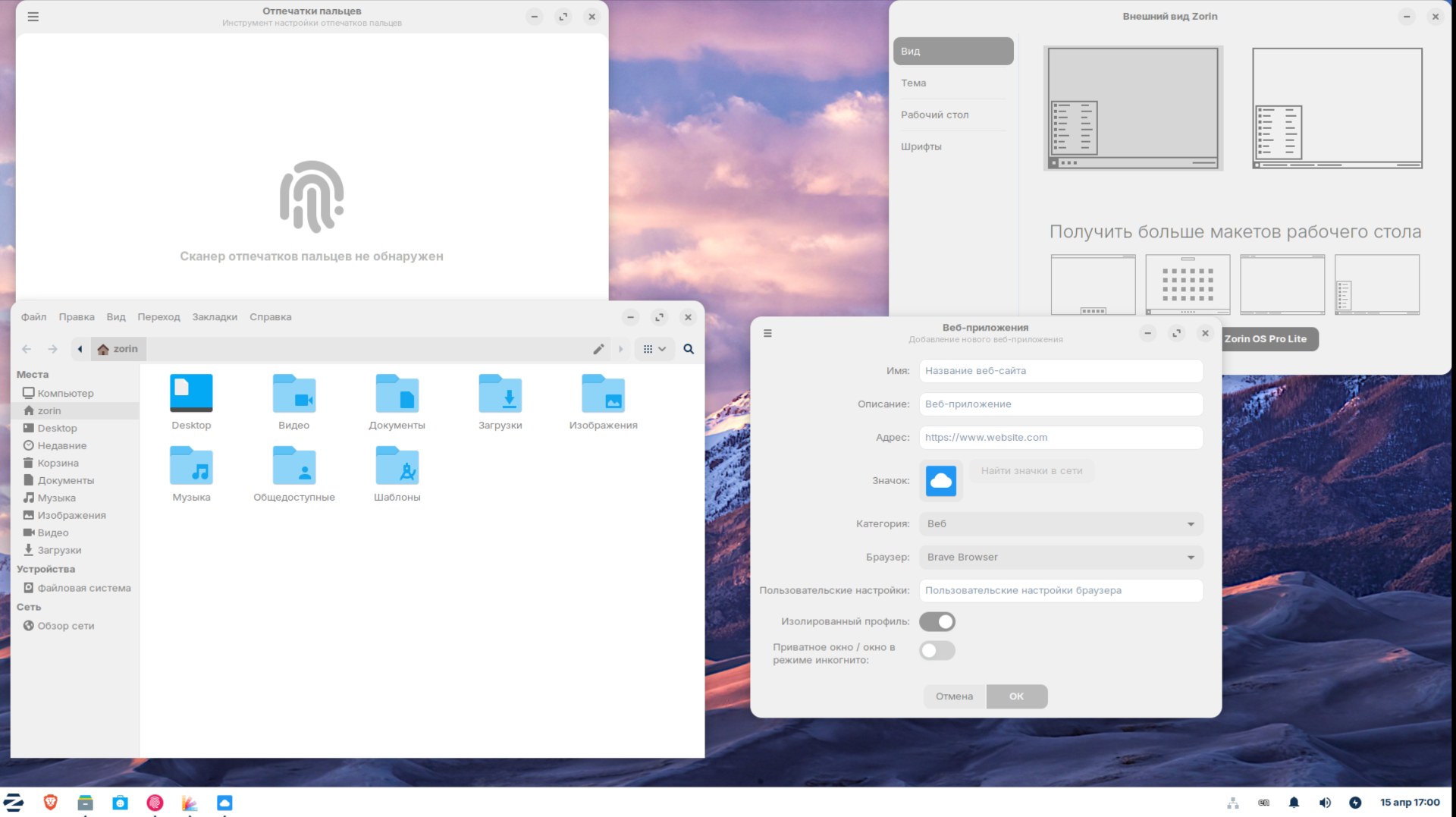Expand the Категория dropdown
The image size is (1456, 817).
click(1061, 524)
